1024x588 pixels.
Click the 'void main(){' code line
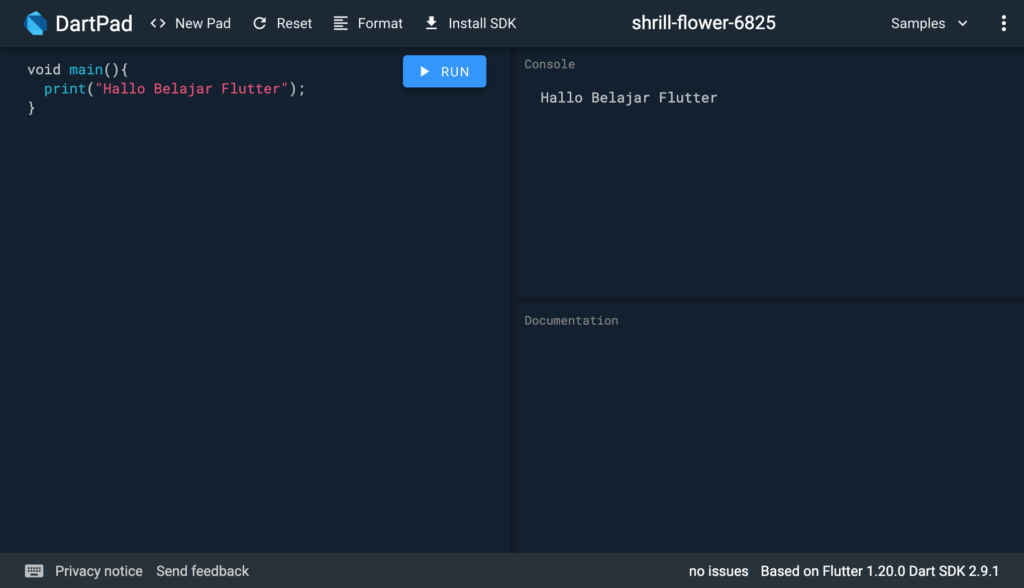[77, 69]
